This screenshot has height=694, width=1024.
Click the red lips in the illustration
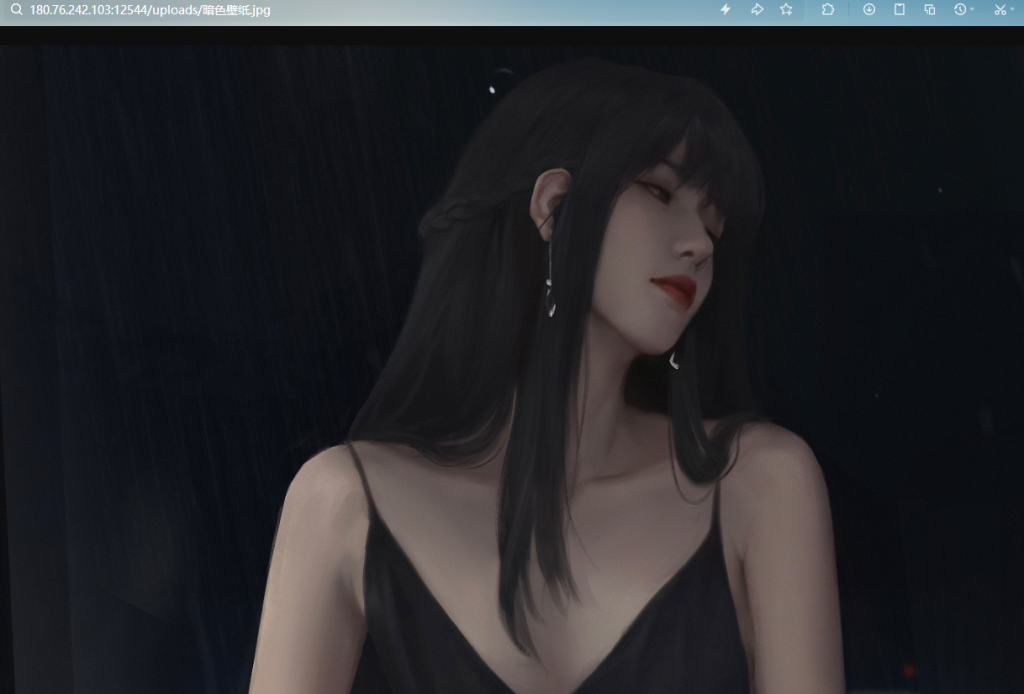coord(675,288)
